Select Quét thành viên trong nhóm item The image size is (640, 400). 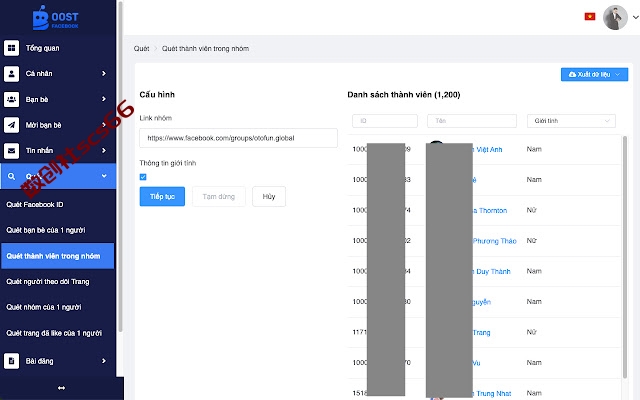click(x=58, y=256)
